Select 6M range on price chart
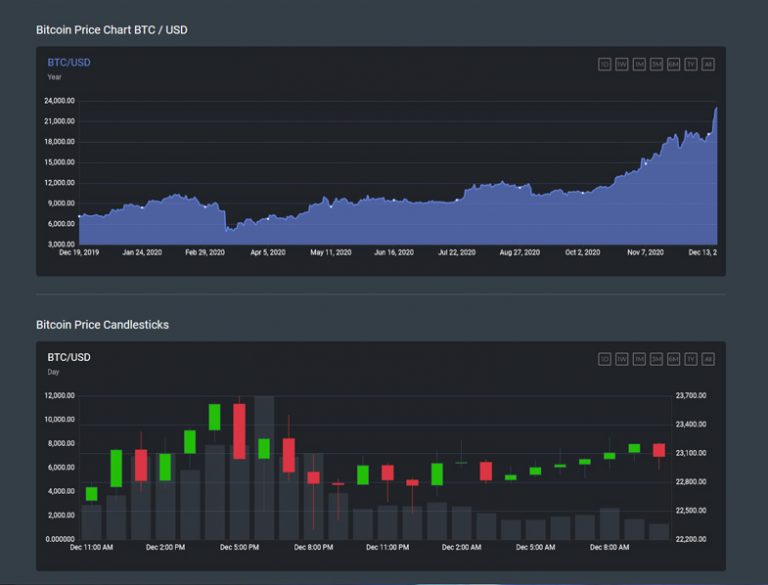Viewport: 768px width, 585px height. pyautogui.click(x=673, y=64)
